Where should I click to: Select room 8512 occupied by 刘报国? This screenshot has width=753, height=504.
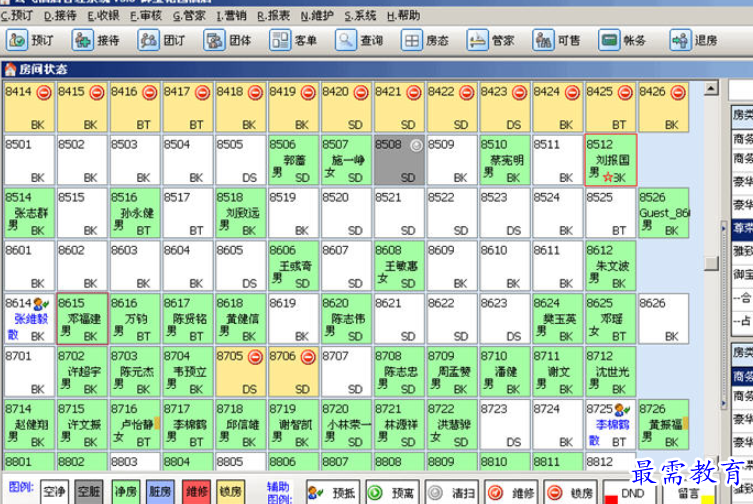[x=611, y=160]
